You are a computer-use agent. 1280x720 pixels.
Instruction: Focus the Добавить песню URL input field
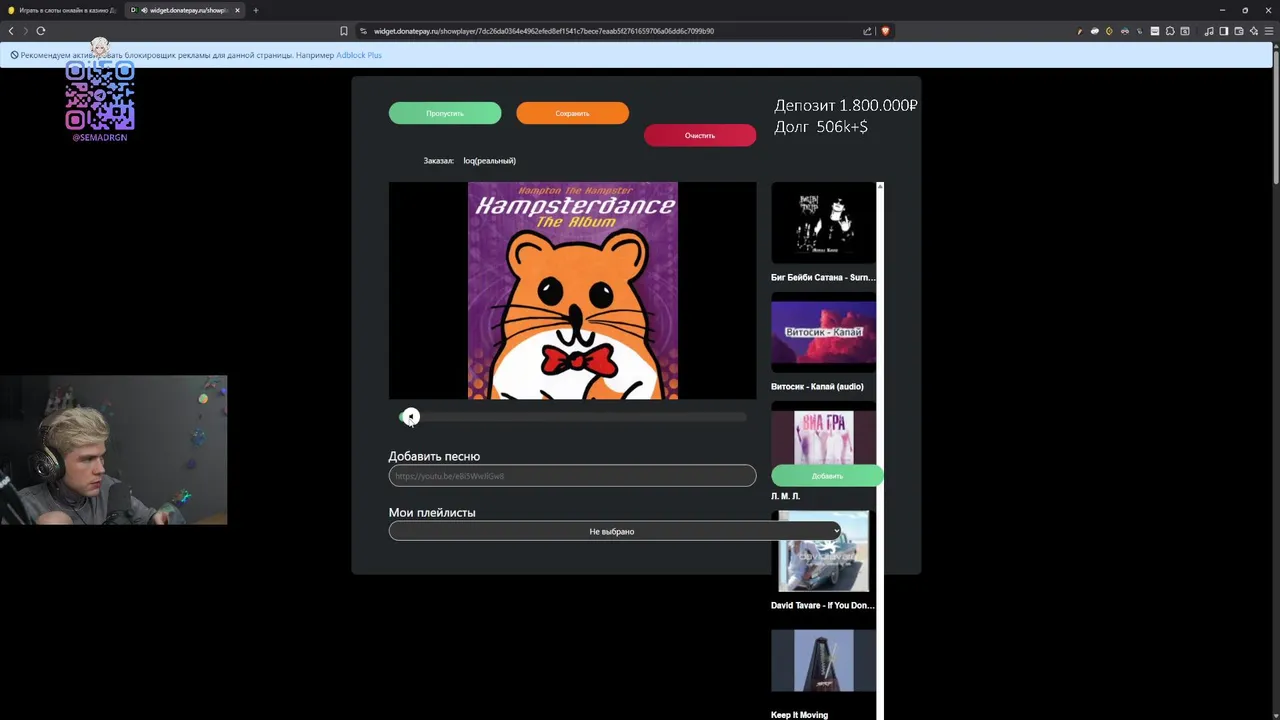point(572,476)
